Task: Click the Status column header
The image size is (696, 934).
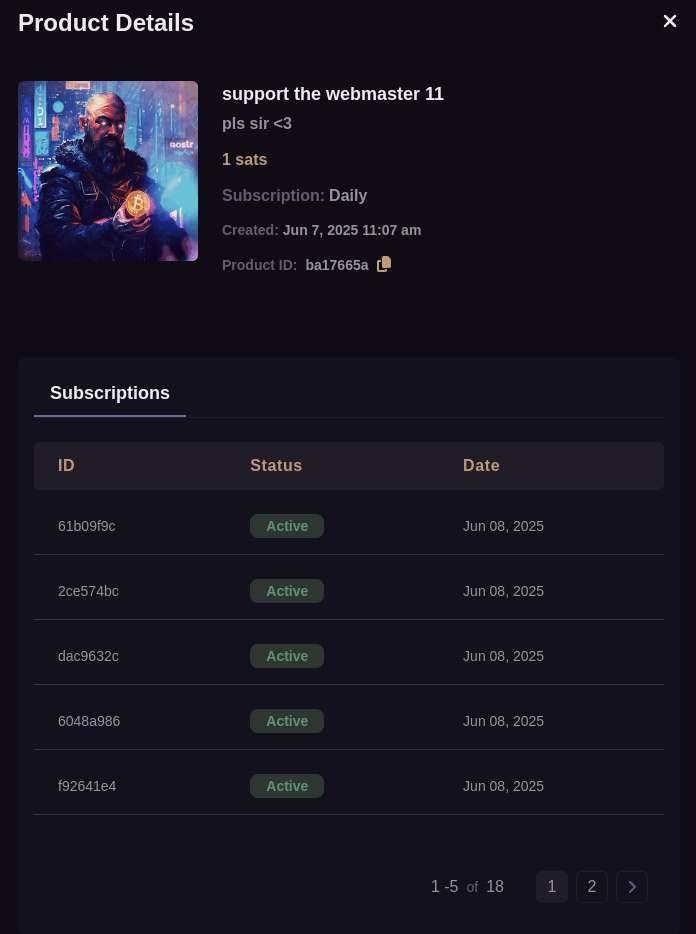Action: tap(276, 465)
